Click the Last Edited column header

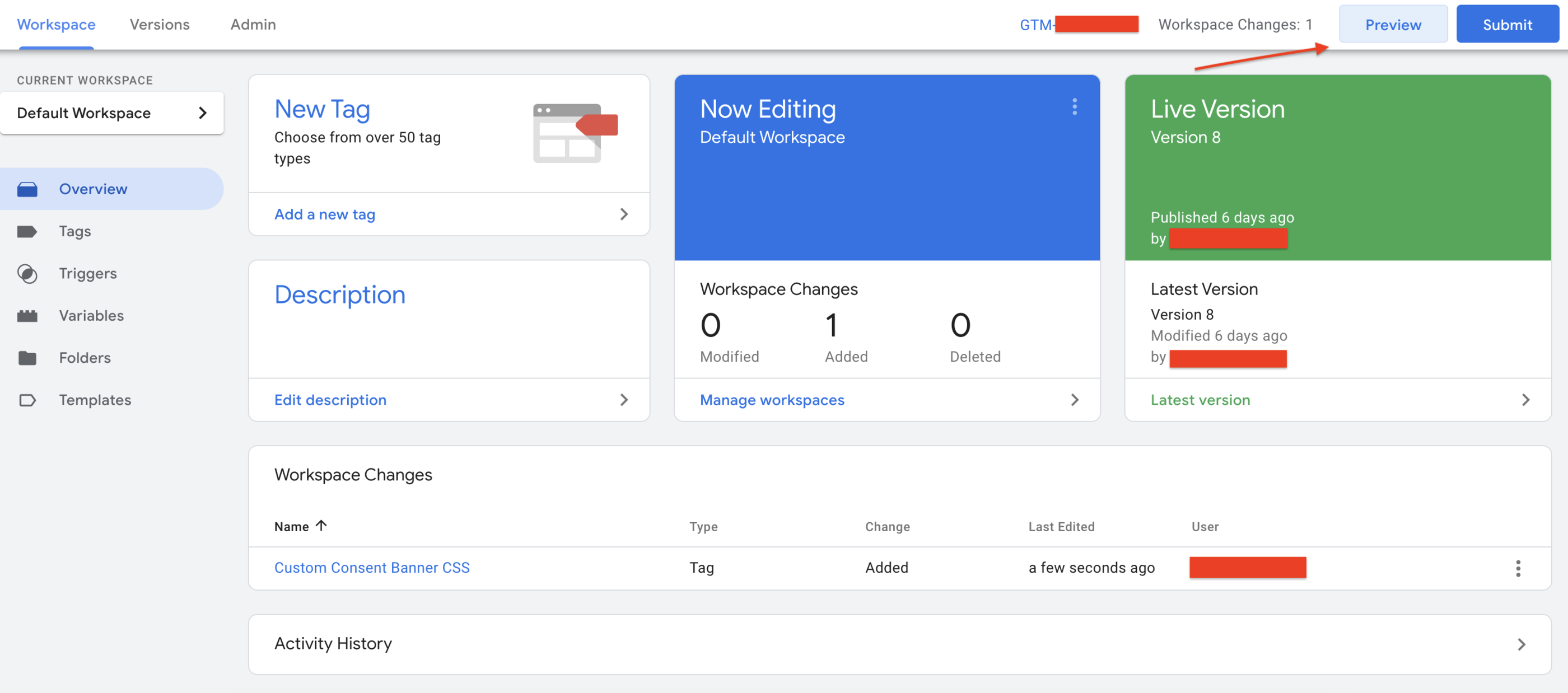1061,527
